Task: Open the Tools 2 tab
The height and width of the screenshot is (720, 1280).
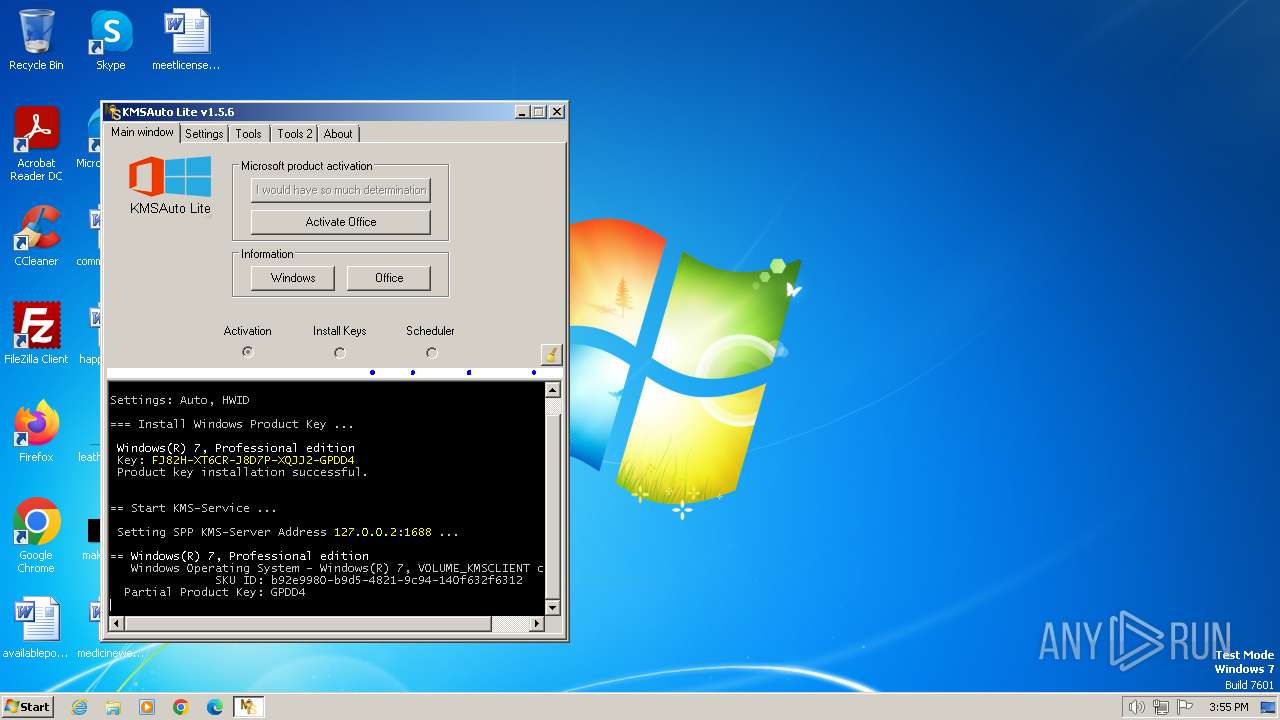Action: point(295,134)
